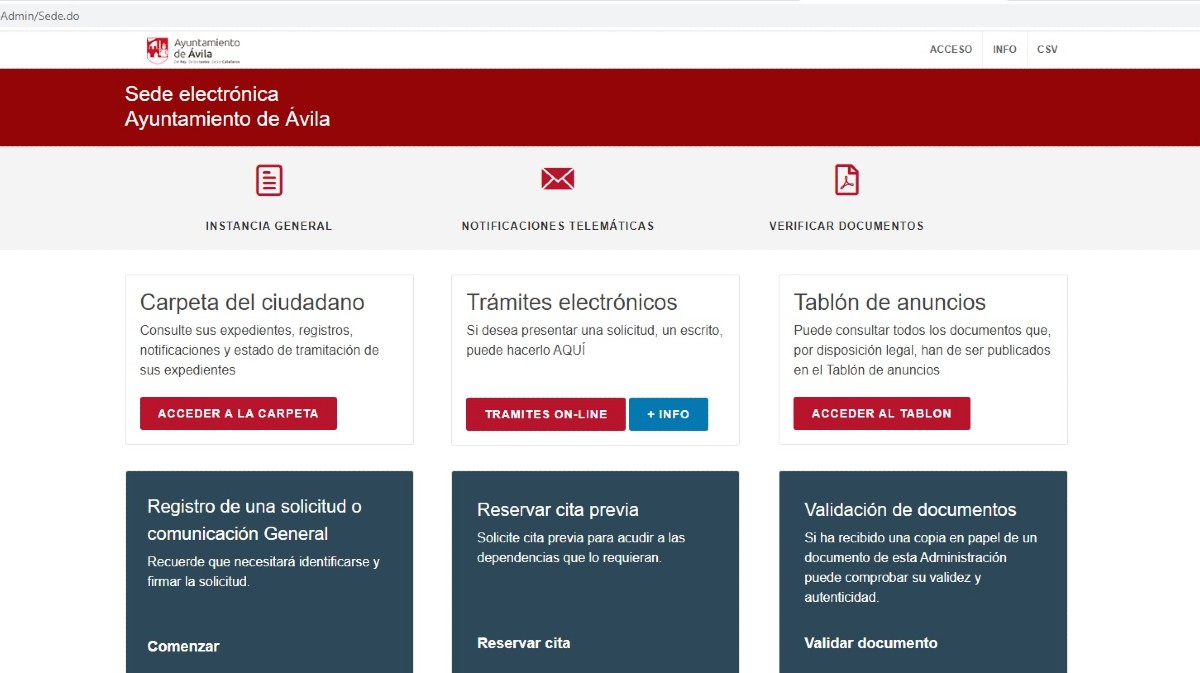Click the Carpeta del ciudadano heading
Screen dimensions: 1200x673
(252, 302)
